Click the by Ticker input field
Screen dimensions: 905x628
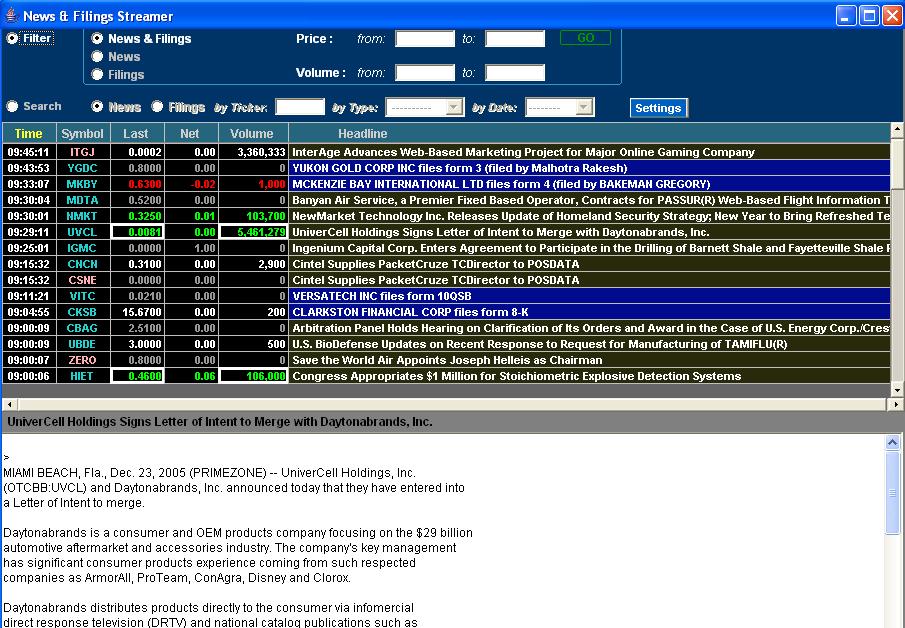coord(300,107)
